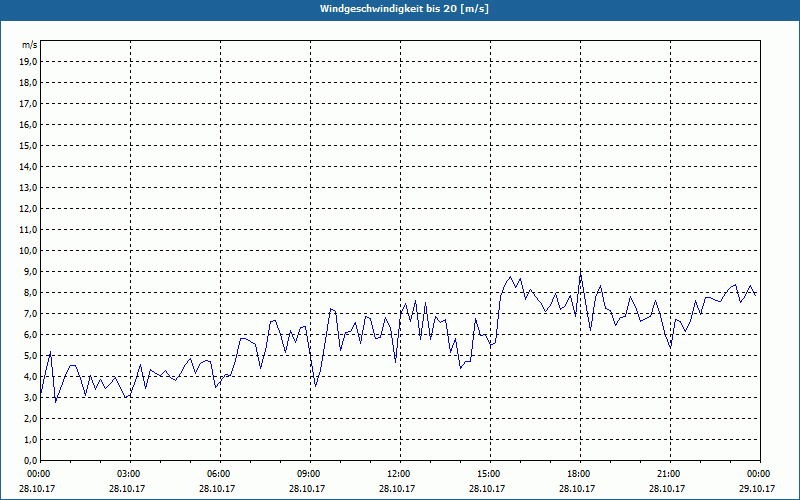Click the 10,0 y-axis label
The image size is (800, 500).
[x=28, y=251]
